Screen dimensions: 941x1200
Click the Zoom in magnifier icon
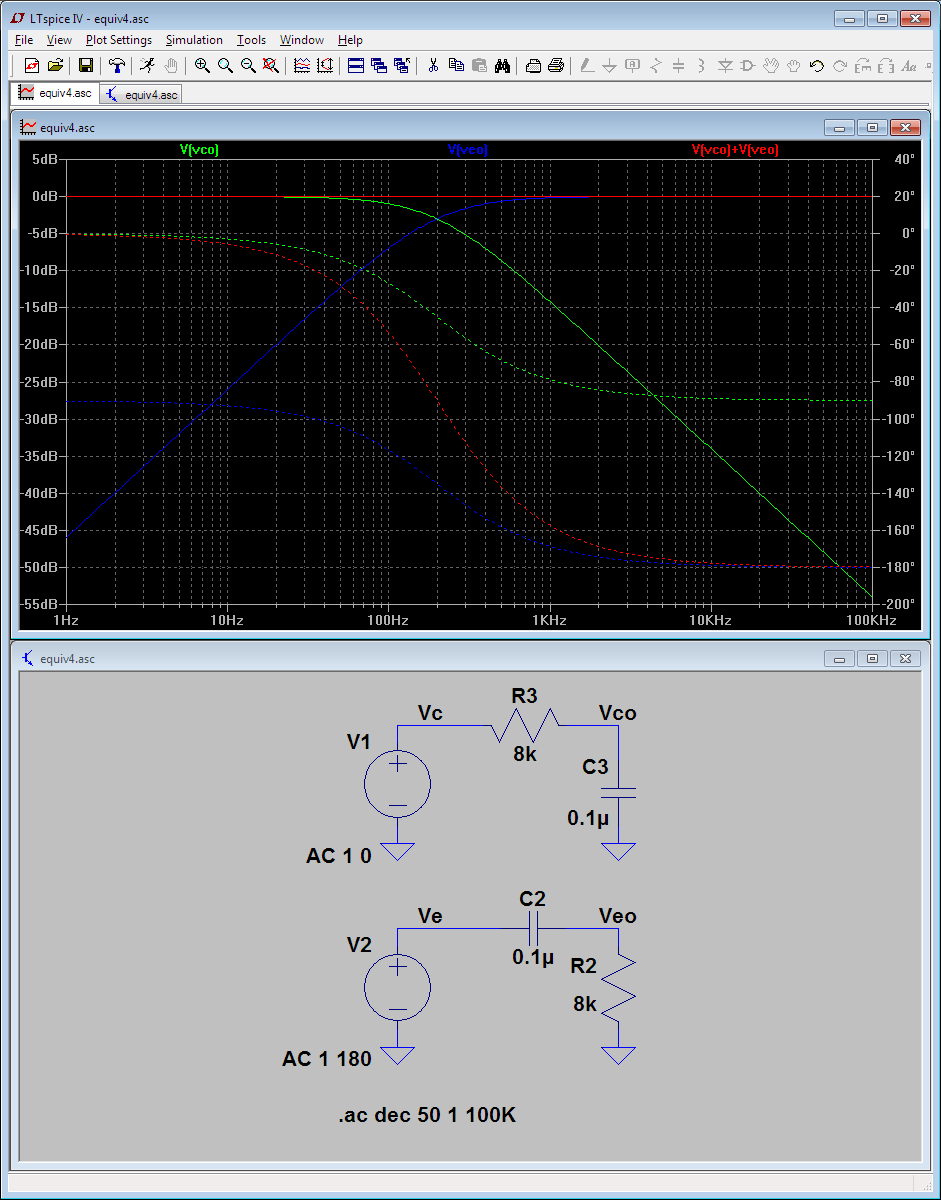click(202, 65)
